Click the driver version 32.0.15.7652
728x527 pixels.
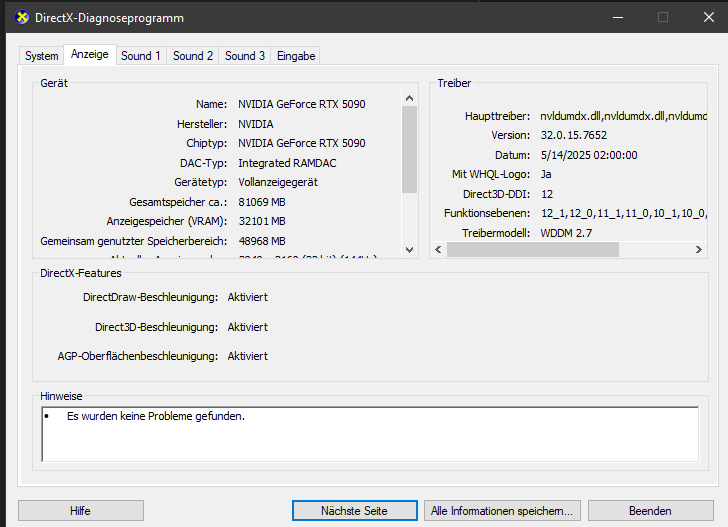click(x=574, y=135)
